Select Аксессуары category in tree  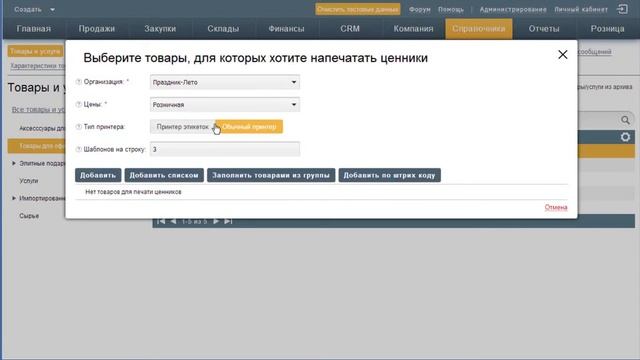coord(42,128)
